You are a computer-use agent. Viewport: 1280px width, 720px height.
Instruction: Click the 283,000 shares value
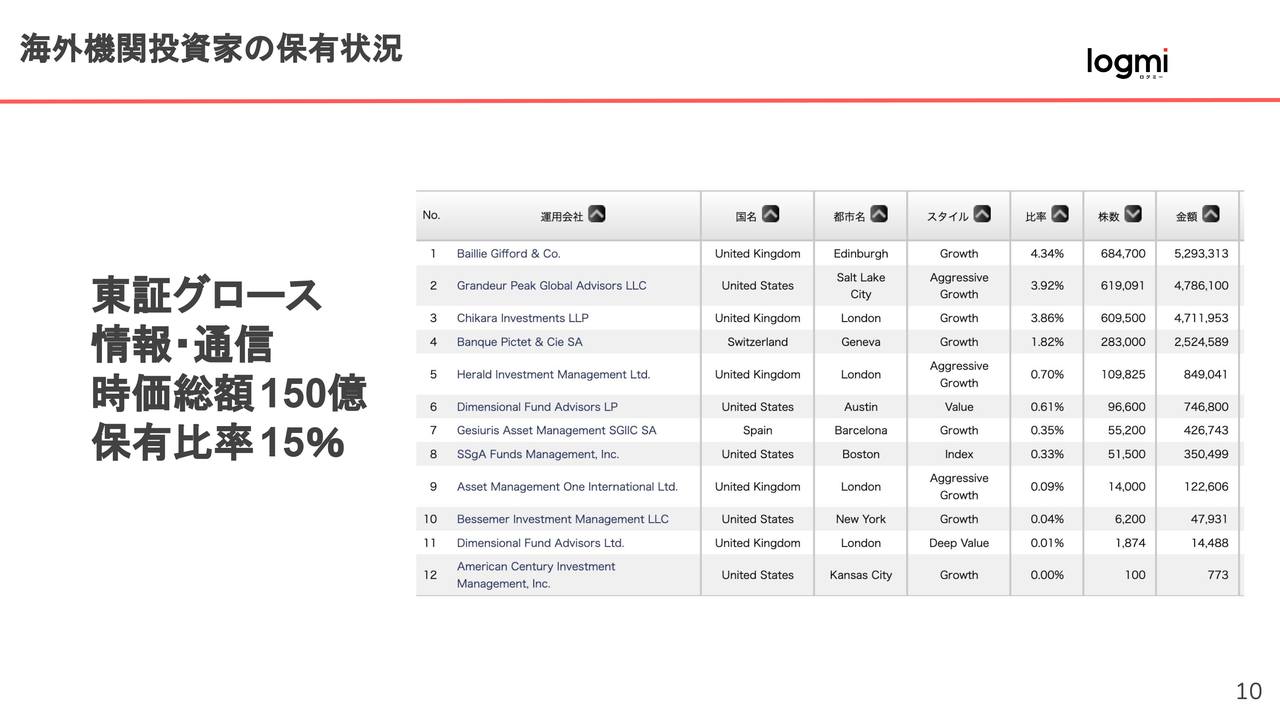(1123, 342)
